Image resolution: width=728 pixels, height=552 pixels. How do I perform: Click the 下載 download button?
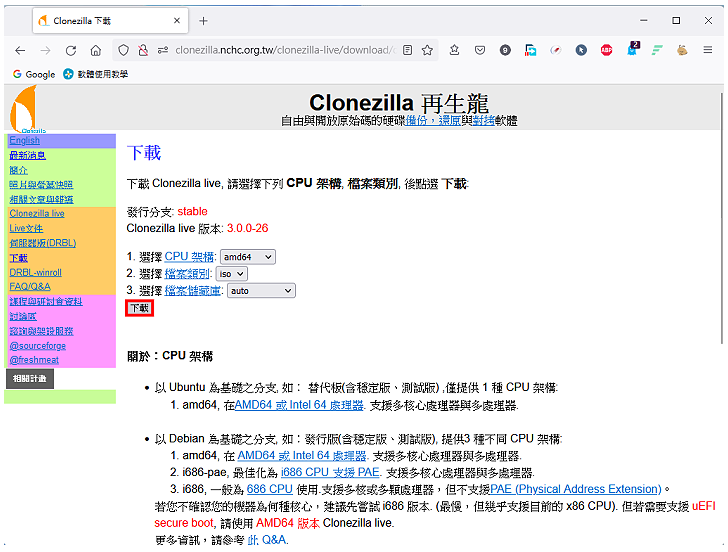coord(139,308)
